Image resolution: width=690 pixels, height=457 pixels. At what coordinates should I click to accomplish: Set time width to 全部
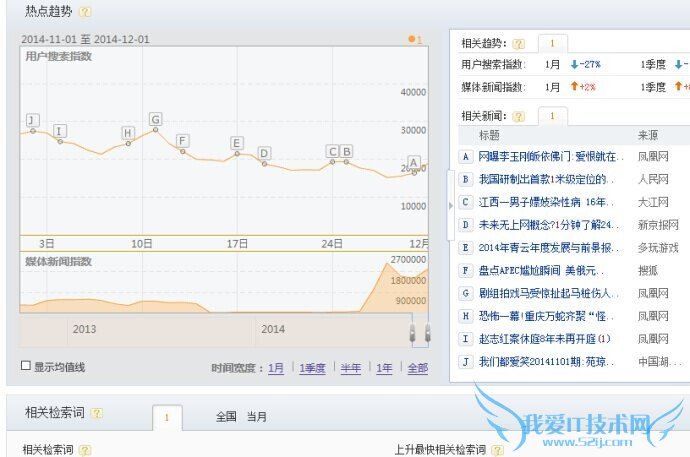click(418, 368)
